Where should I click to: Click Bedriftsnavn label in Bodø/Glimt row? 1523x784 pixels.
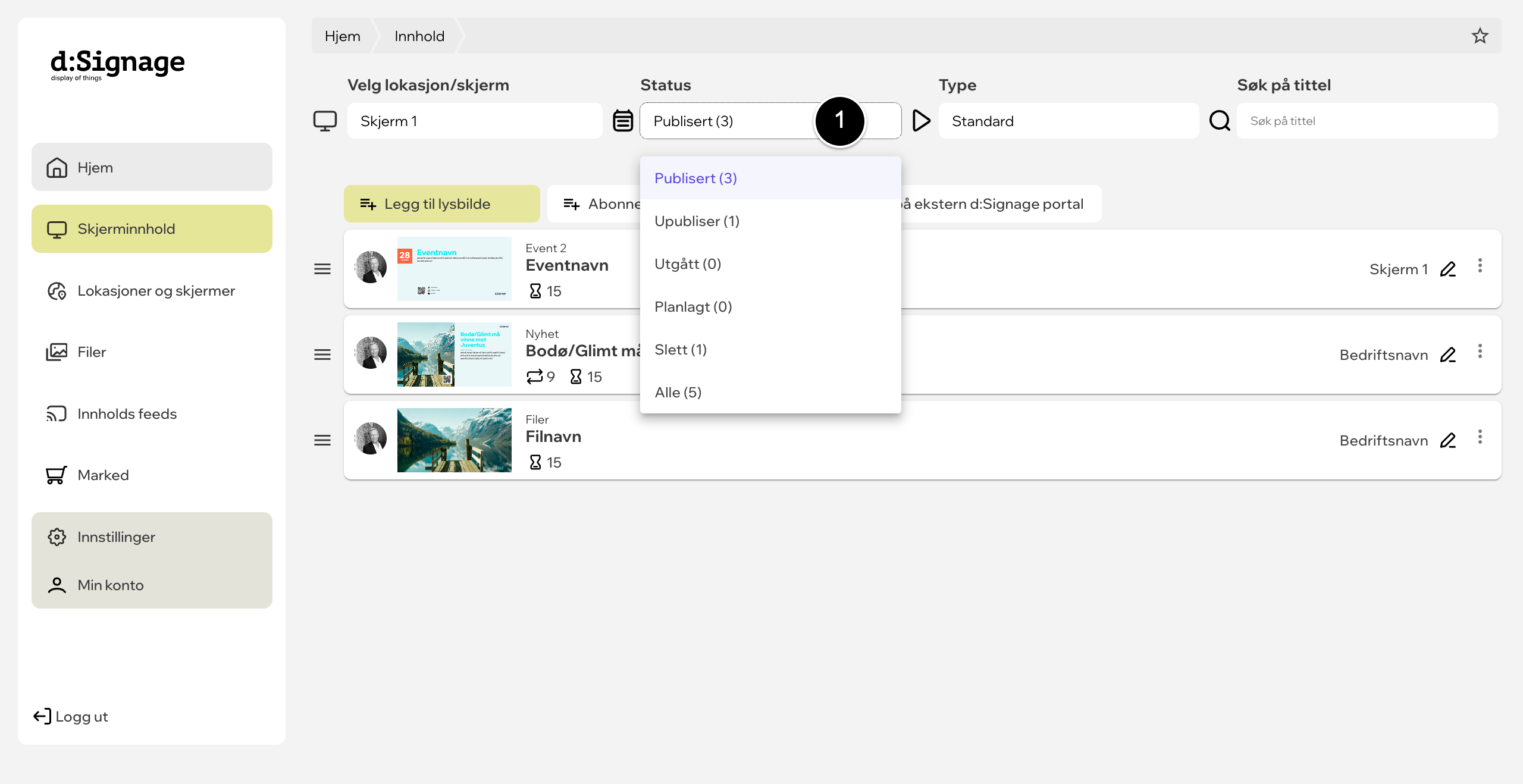tap(1384, 355)
